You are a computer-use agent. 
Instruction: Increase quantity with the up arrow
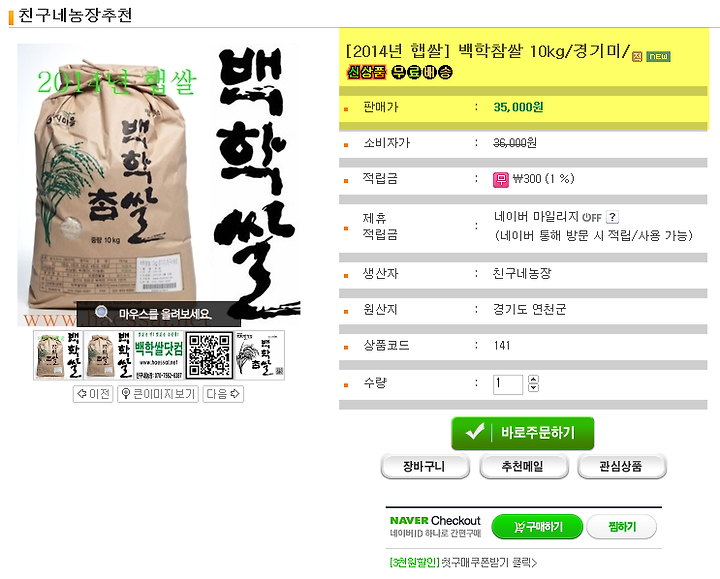(533, 379)
